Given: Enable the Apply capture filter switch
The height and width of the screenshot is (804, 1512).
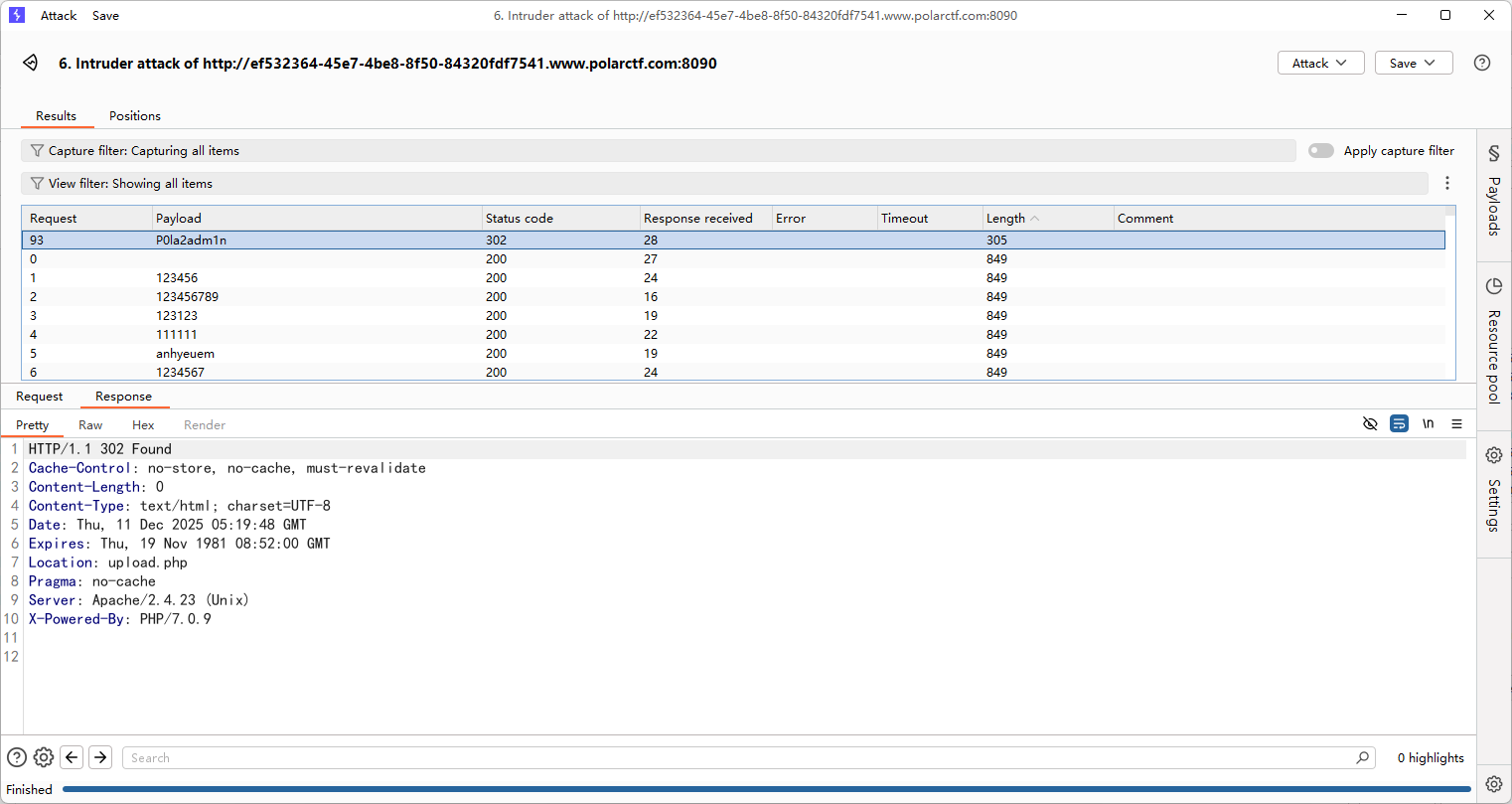Looking at the screenshot, I should coord(1320,151).
